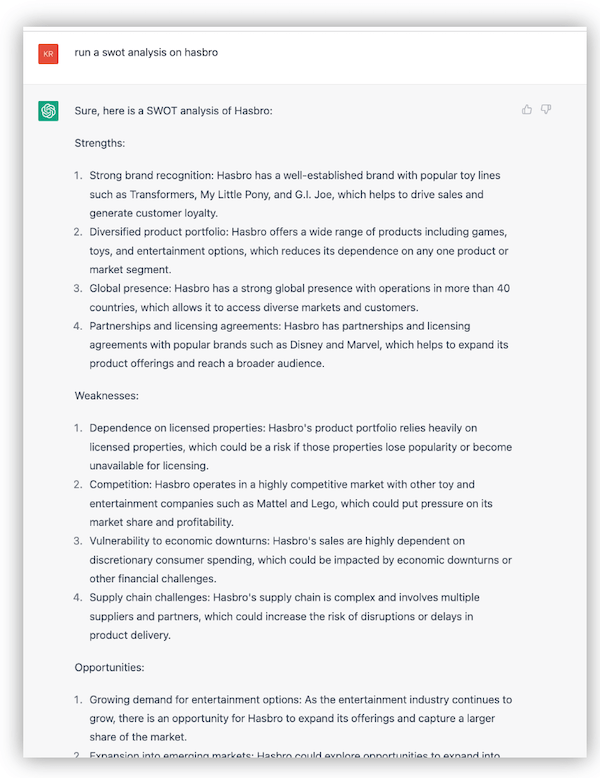Click the 'Strengths:' heading

click(x=102, y=143)
